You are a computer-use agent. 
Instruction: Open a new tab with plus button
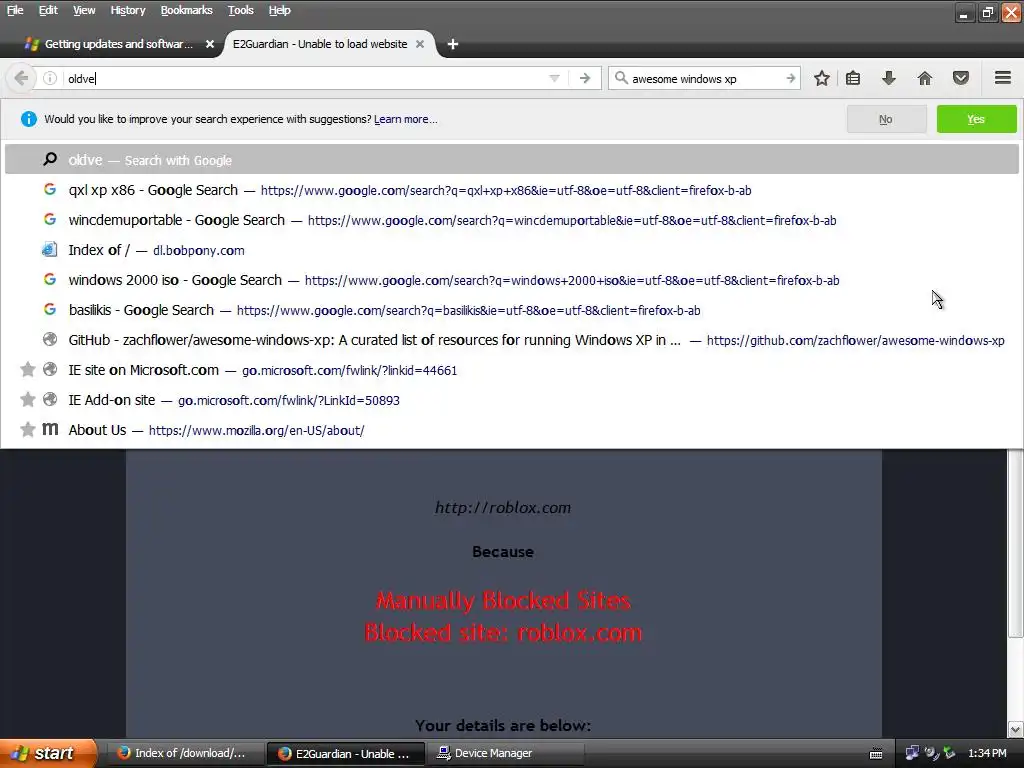coord(453,44)
